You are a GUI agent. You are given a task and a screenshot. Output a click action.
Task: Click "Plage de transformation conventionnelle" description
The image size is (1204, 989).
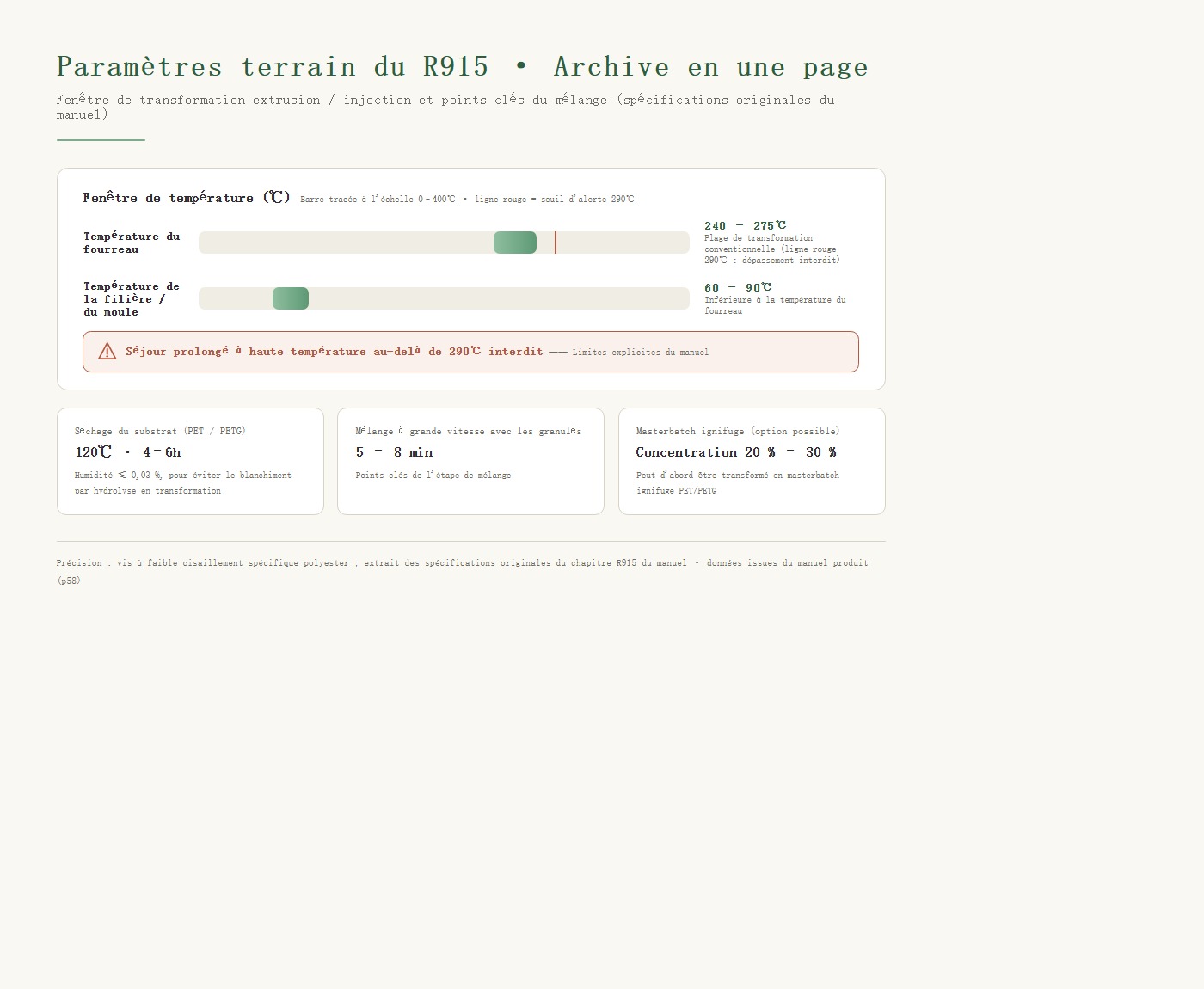pyautogui.click(x=772, y=249)
